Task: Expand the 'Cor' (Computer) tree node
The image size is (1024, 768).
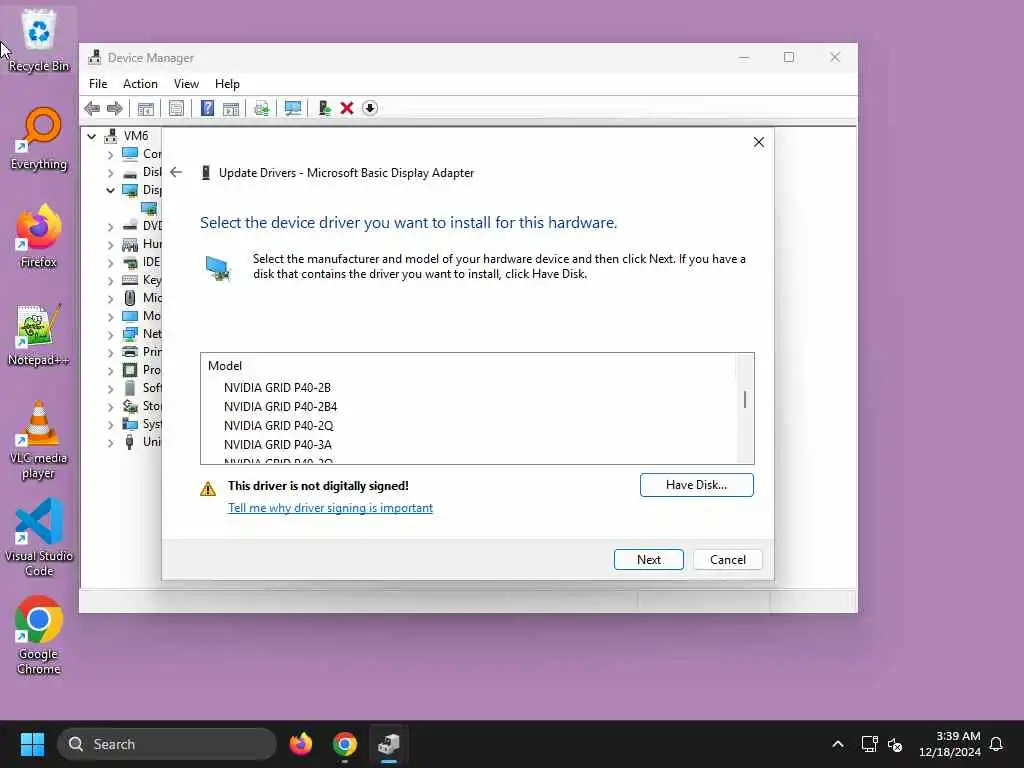Action: click(110, 155)
